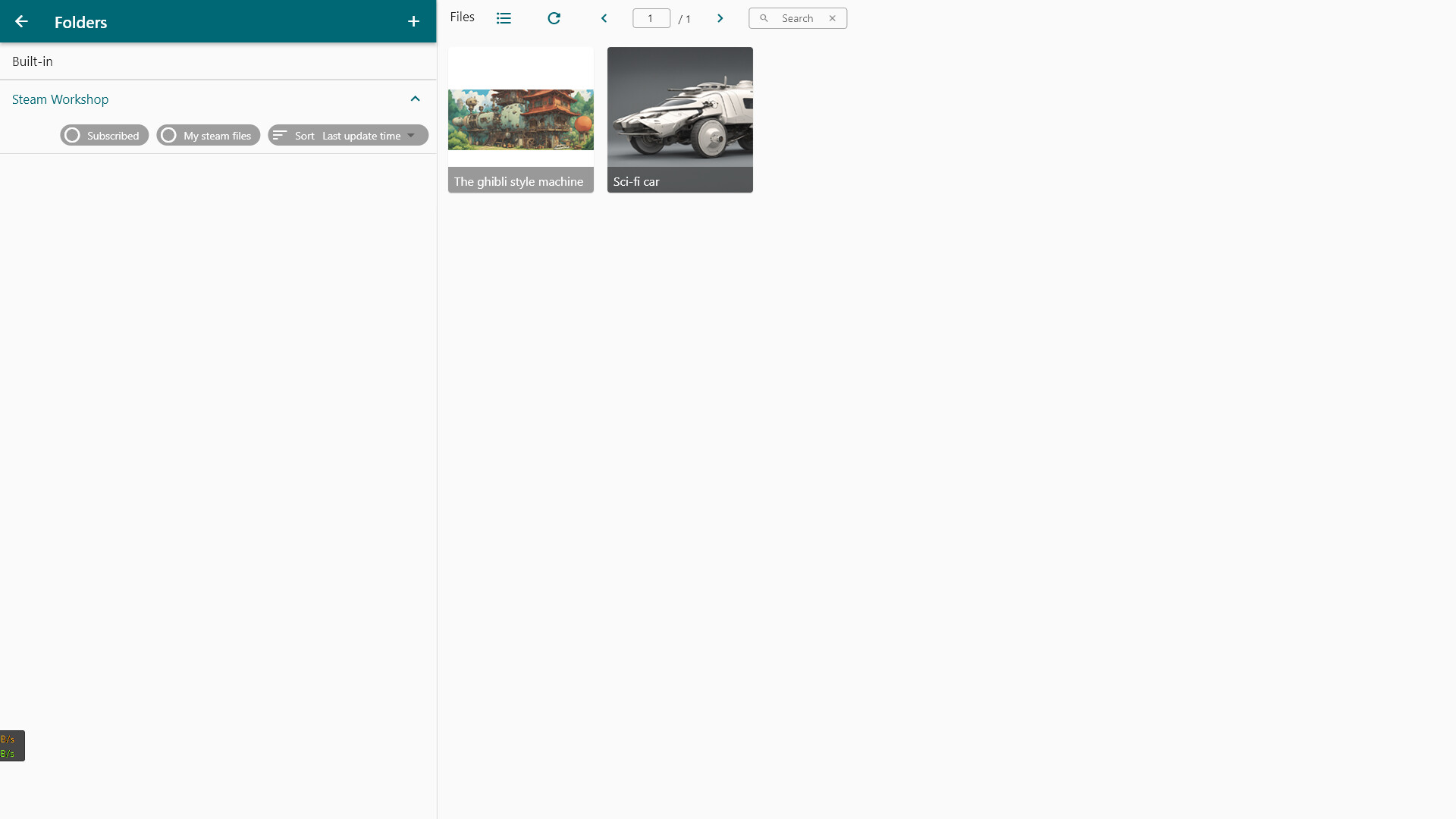Screen dimensions: 1456x819
Task: Select the Built-in section
Action: click(x=32, y=61)
